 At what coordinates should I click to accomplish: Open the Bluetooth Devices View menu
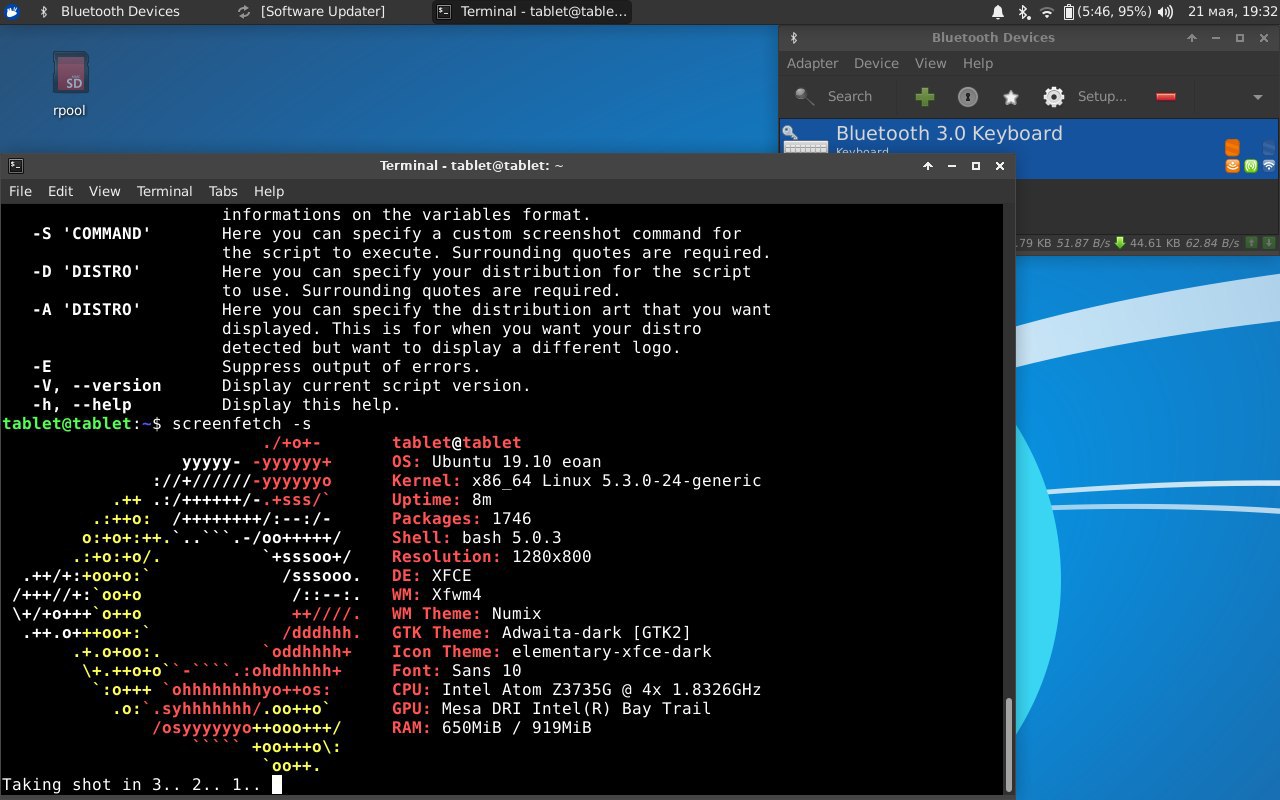930,63
